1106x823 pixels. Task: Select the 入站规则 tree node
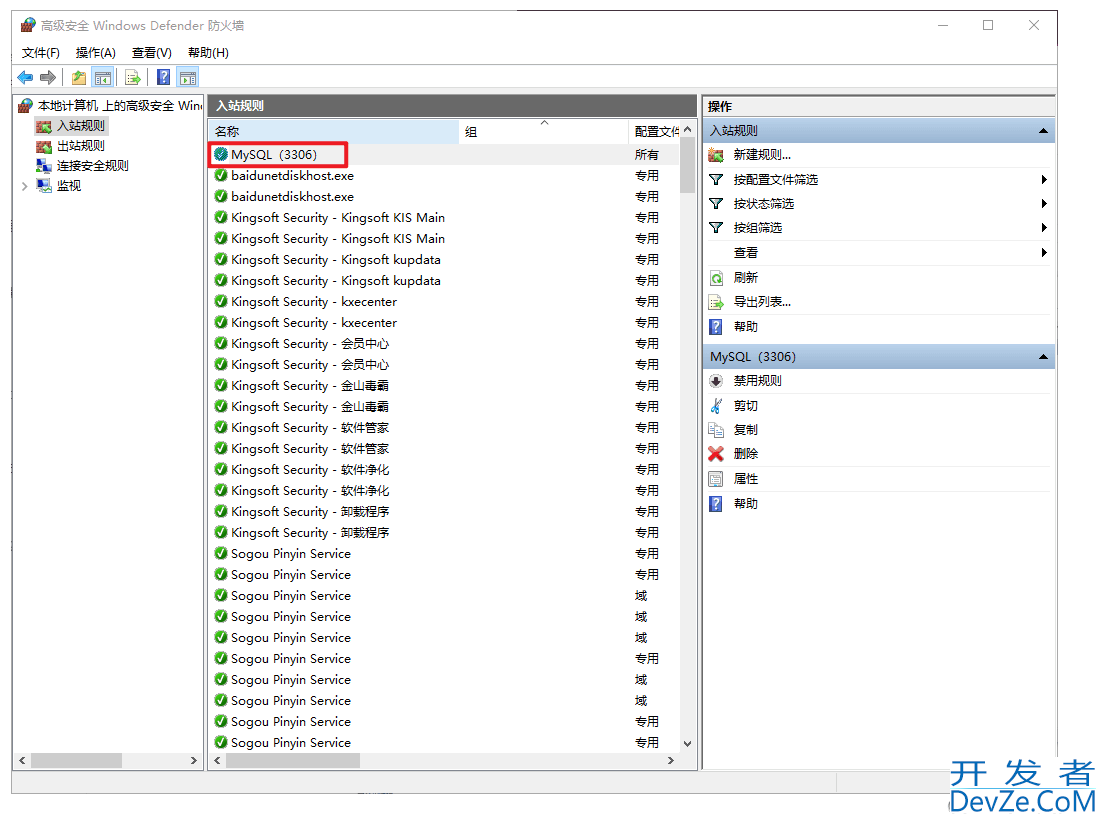tap(80, 126)
